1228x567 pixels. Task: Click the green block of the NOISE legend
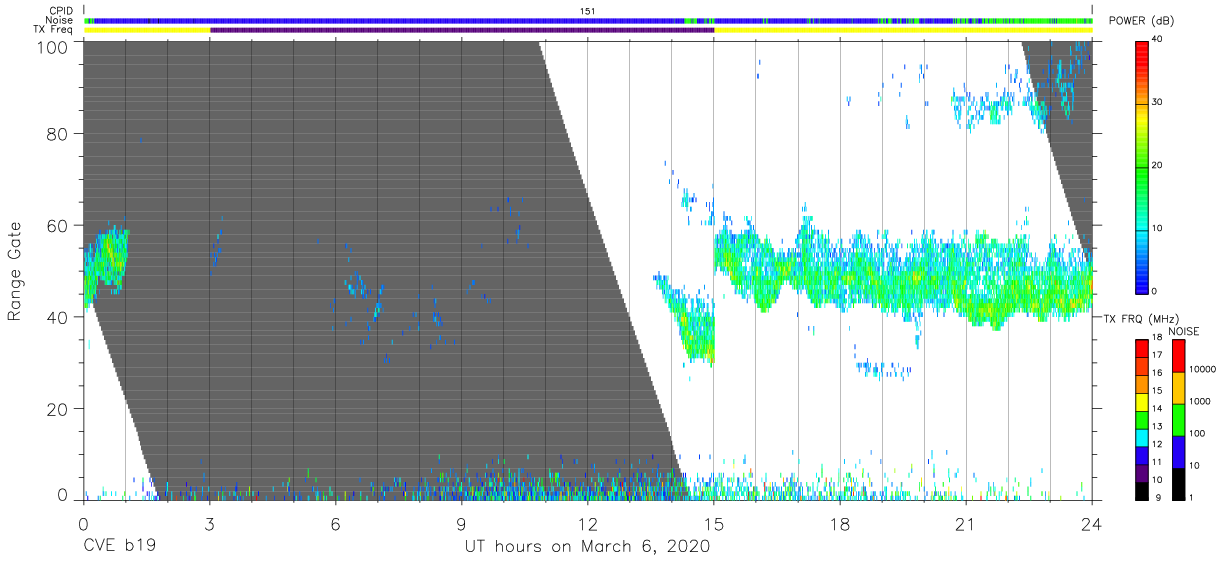tap(1178, 420)
